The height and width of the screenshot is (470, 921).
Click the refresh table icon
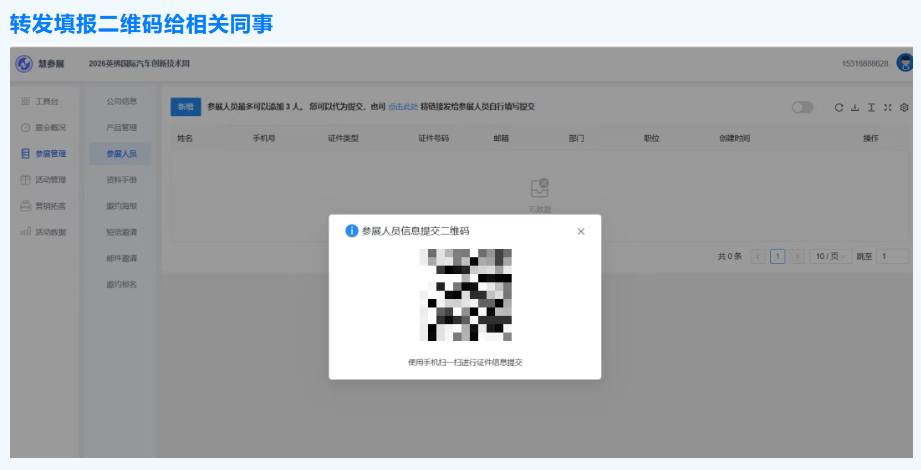tap(839, 108)
